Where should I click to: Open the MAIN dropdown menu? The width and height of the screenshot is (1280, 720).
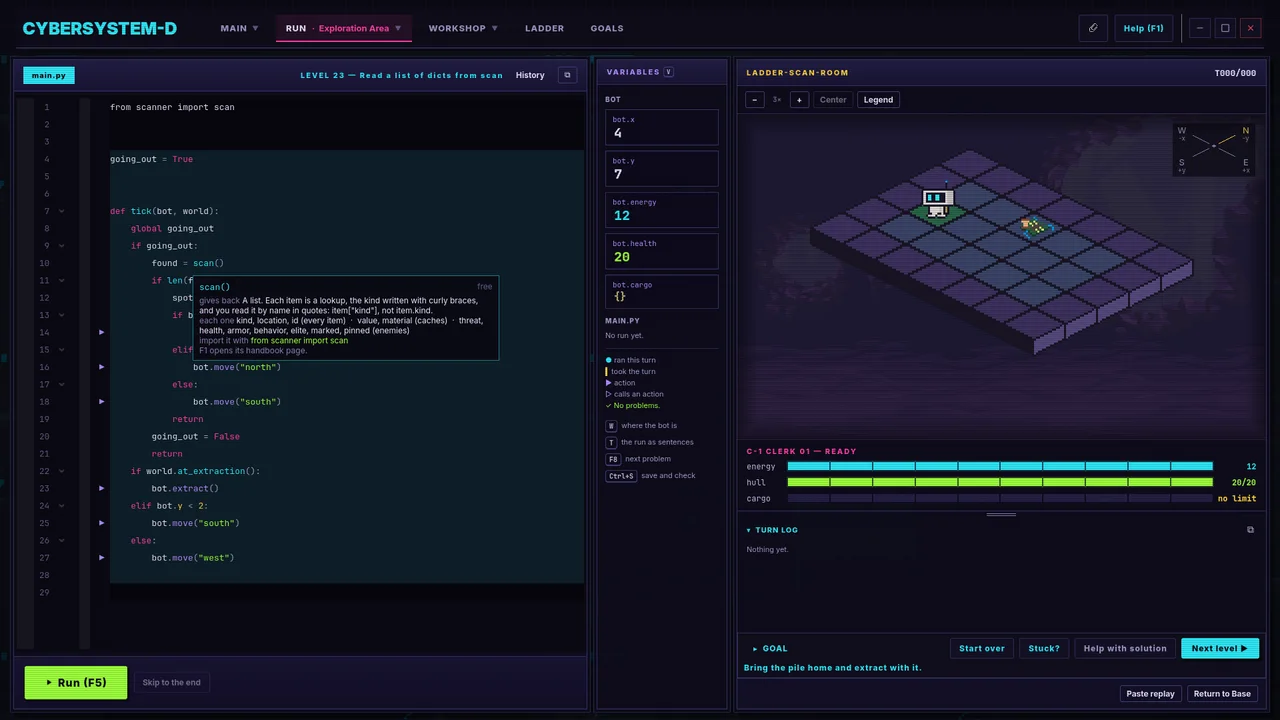(239, 28)
